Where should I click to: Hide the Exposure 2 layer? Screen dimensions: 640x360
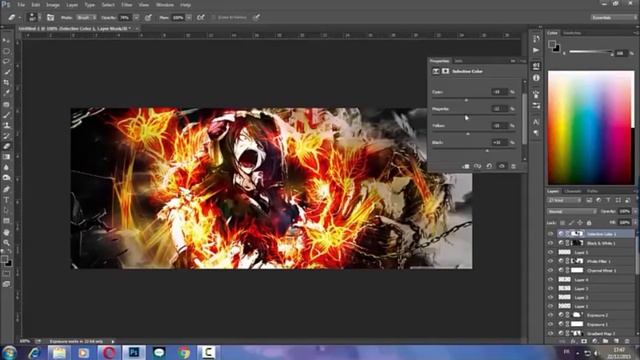pos(550,315)
